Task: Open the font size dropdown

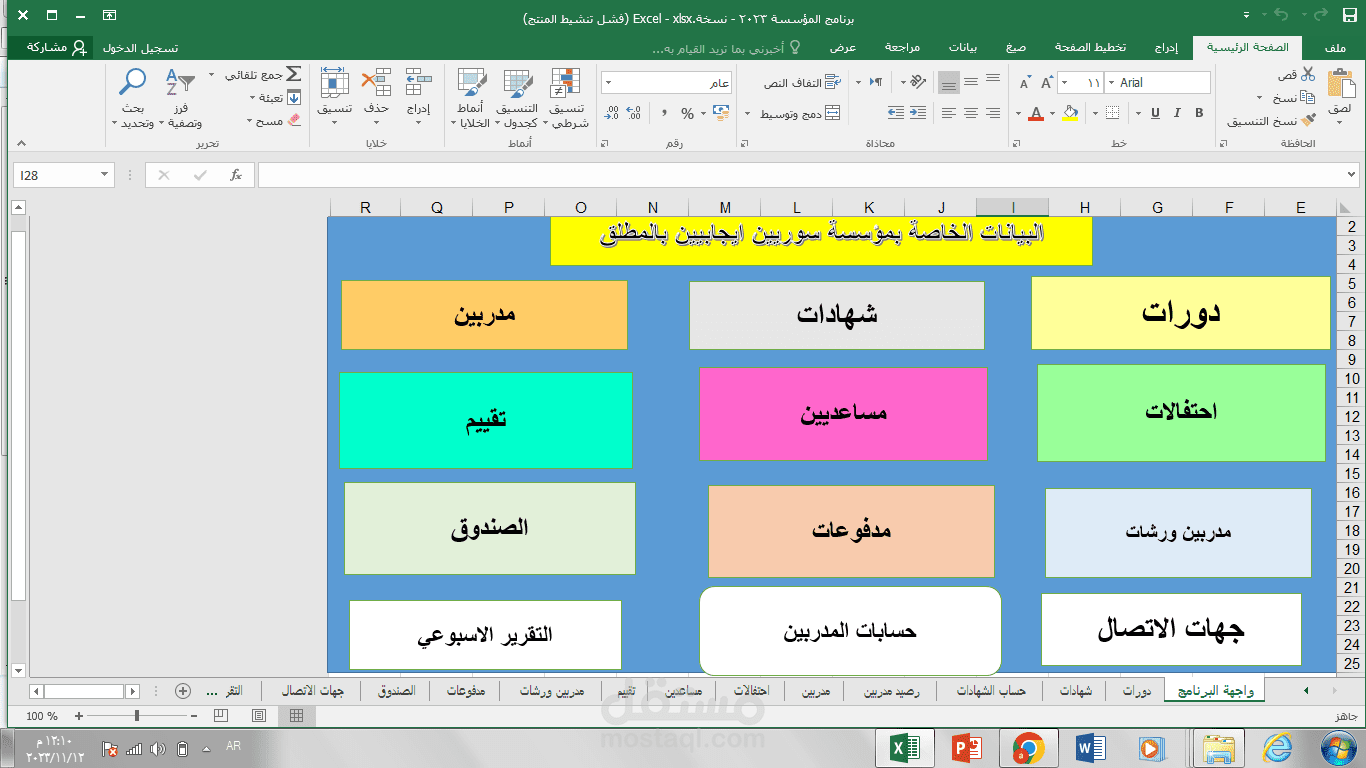Action: click(x=1065, y=83)
